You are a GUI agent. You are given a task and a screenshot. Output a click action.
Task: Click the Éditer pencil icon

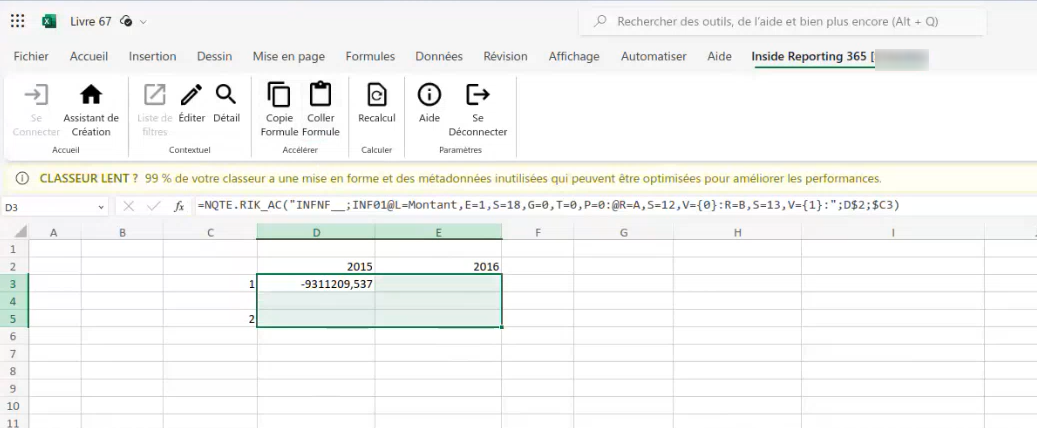192,95
